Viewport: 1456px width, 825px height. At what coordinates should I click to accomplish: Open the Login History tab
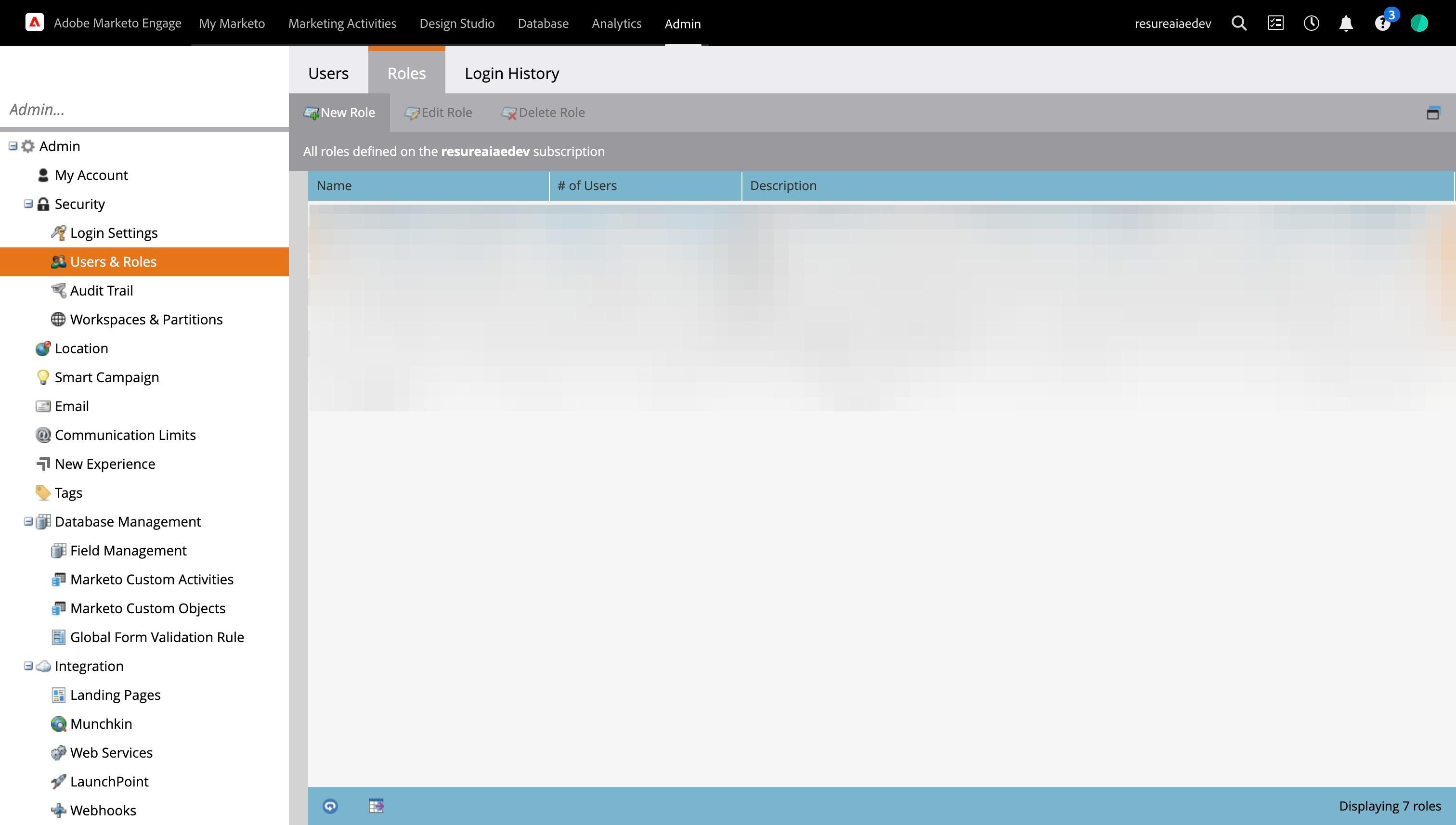coord(511,73)
